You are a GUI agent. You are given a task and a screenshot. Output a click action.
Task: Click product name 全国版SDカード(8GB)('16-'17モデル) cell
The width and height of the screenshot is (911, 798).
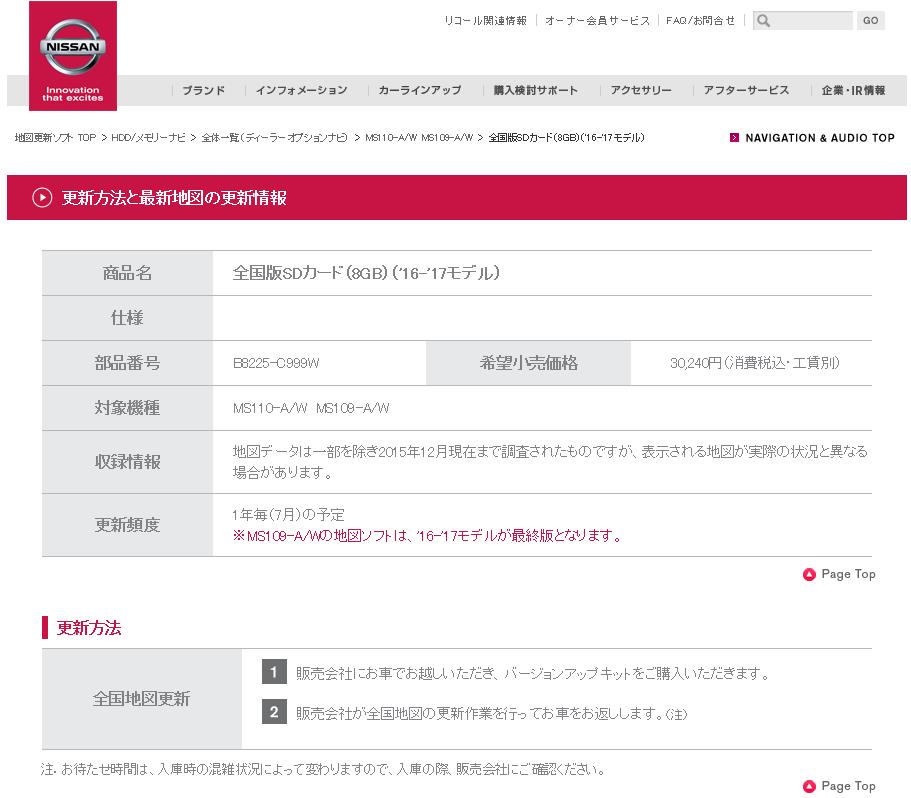click(366, 273)
